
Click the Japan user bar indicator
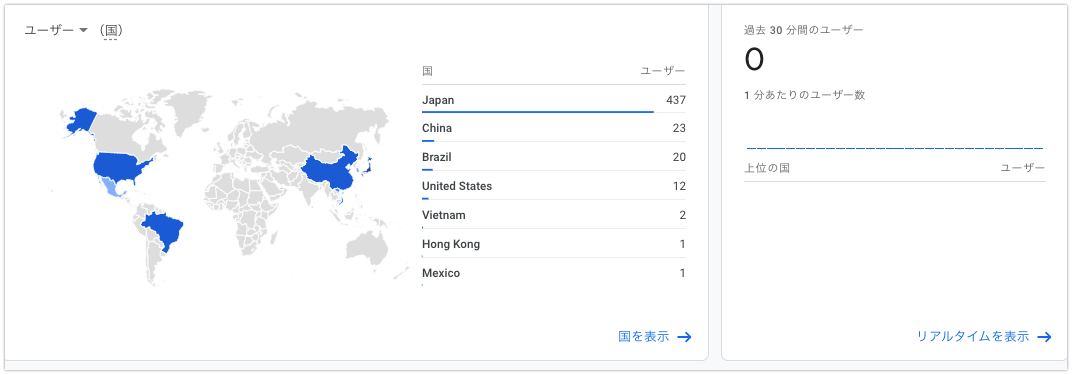coord(537,112)
